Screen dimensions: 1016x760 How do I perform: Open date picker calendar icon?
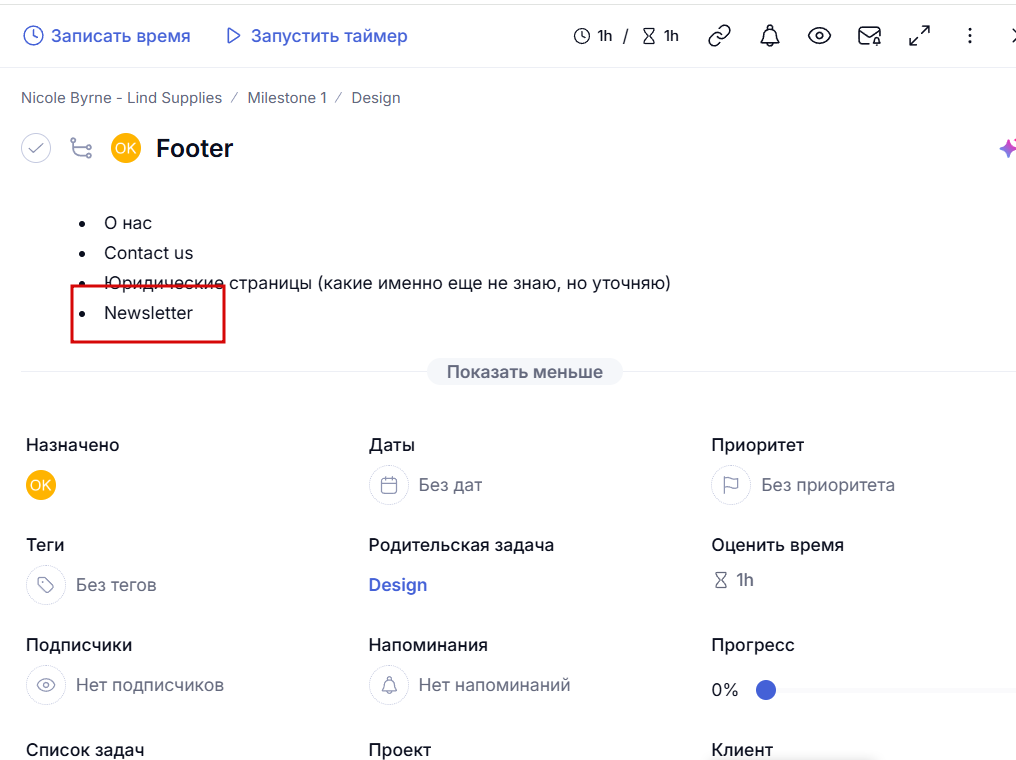(389, 485)
